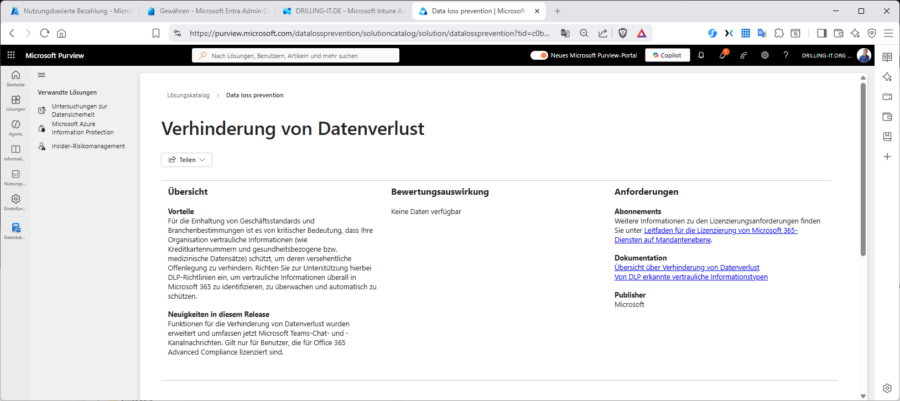Image resolution: width=900 pixels, height=401 pixels.
Task: Add item with plus in browser side panel
Action: pos(887,157)
